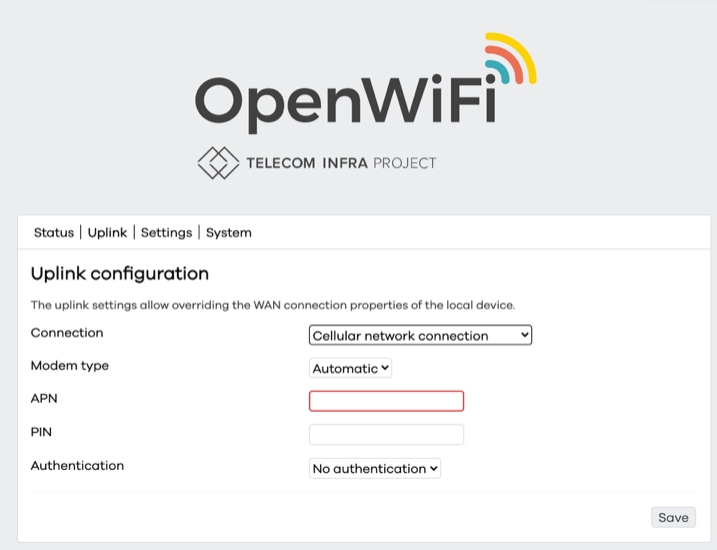Click the Authentication field label
Image resolution: width=717 pixels, height=550 pixels.
click(x=77, y=466)
